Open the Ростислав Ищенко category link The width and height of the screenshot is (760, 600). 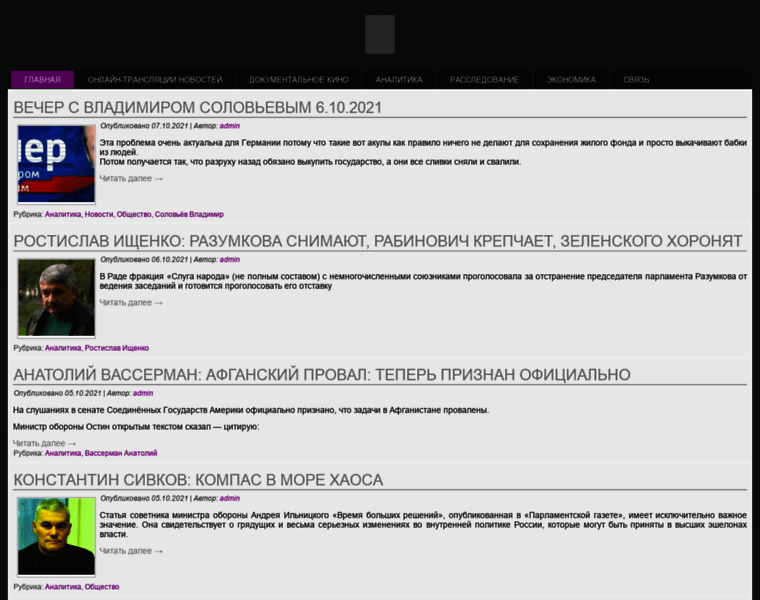click(x=117, y=348)
